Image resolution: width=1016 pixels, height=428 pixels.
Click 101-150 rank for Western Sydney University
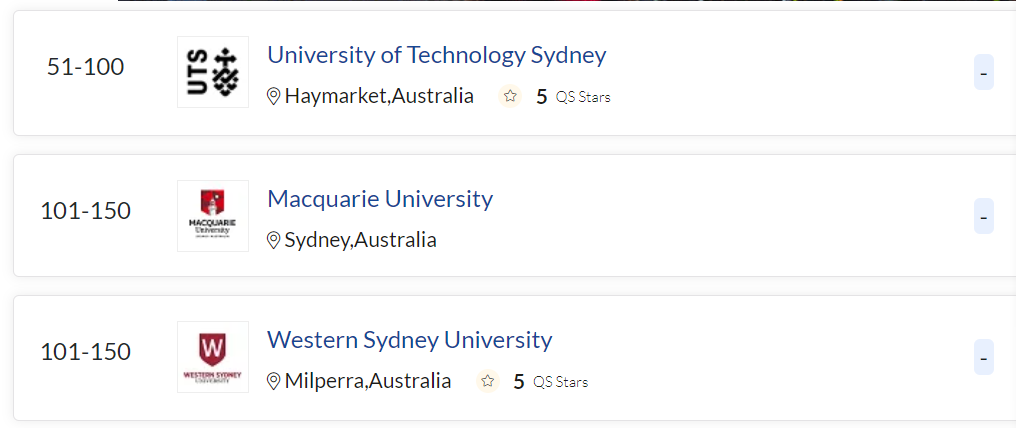pyautogui.click(x=86, y=353)
